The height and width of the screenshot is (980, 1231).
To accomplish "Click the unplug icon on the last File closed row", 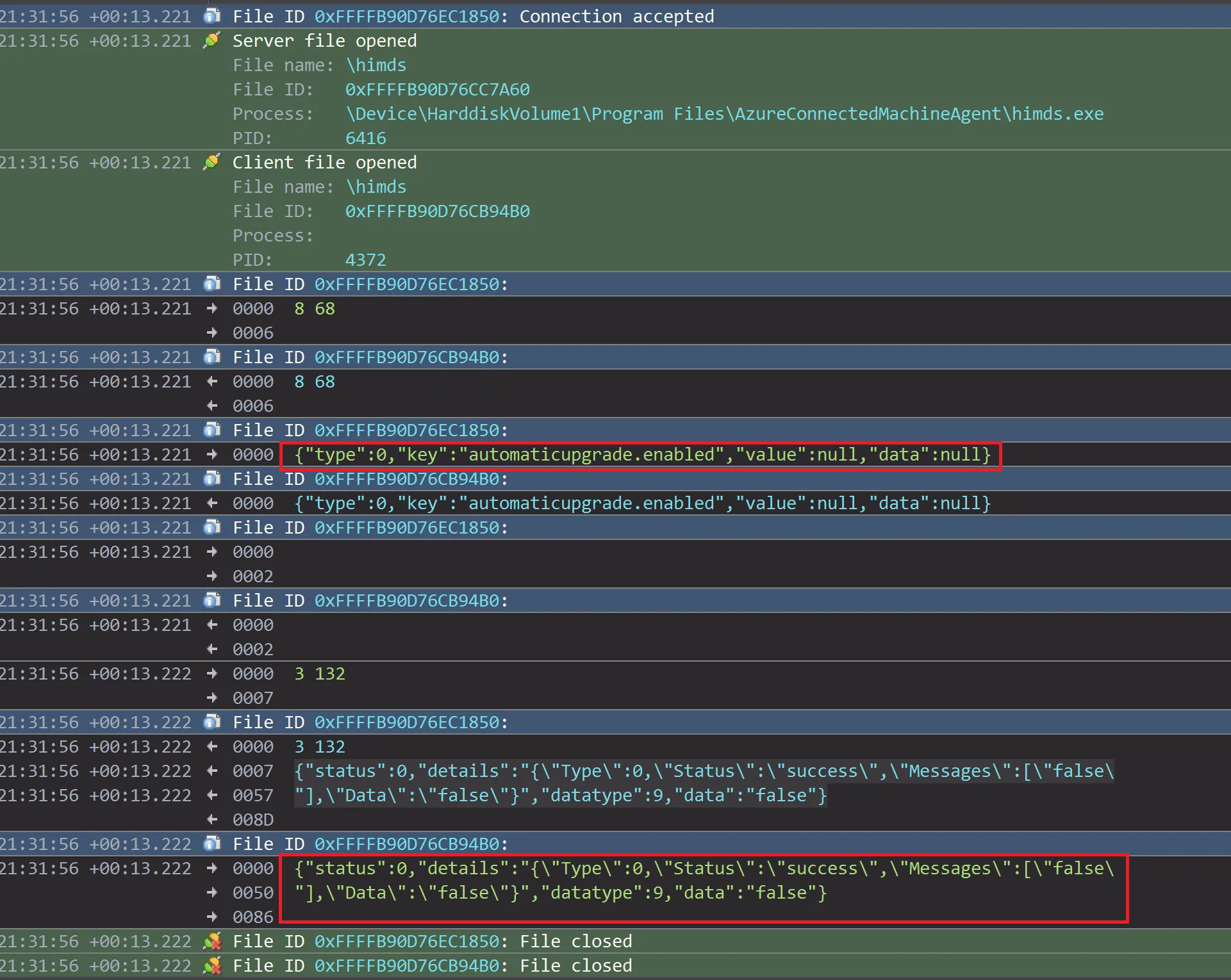I will (211, 965).
